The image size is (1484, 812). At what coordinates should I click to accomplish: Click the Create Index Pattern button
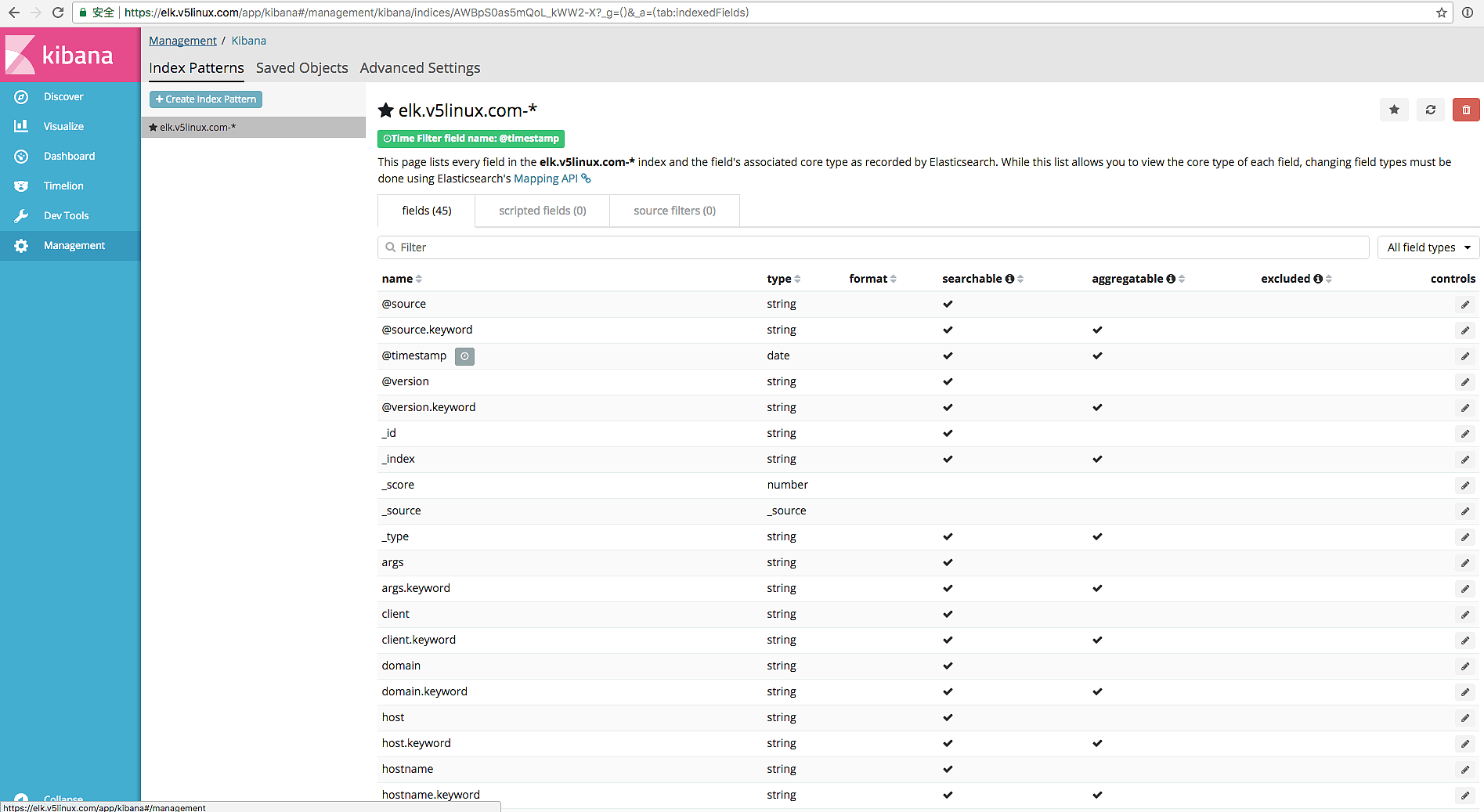(x=206, y=99)
